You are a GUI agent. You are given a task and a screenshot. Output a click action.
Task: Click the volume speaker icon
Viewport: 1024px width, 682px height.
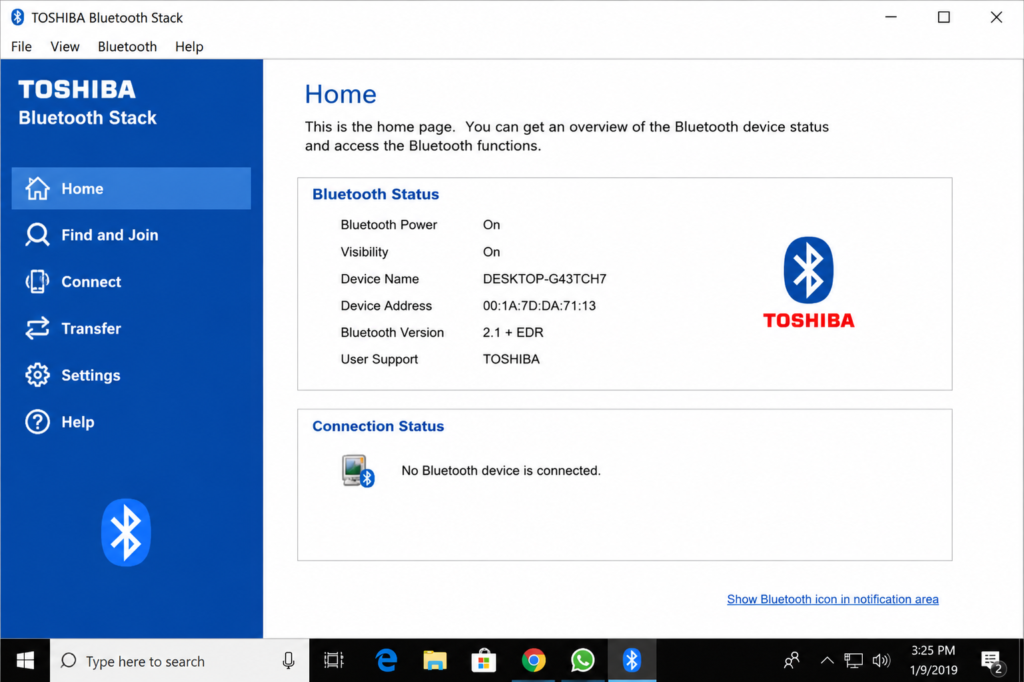(881, 660)
